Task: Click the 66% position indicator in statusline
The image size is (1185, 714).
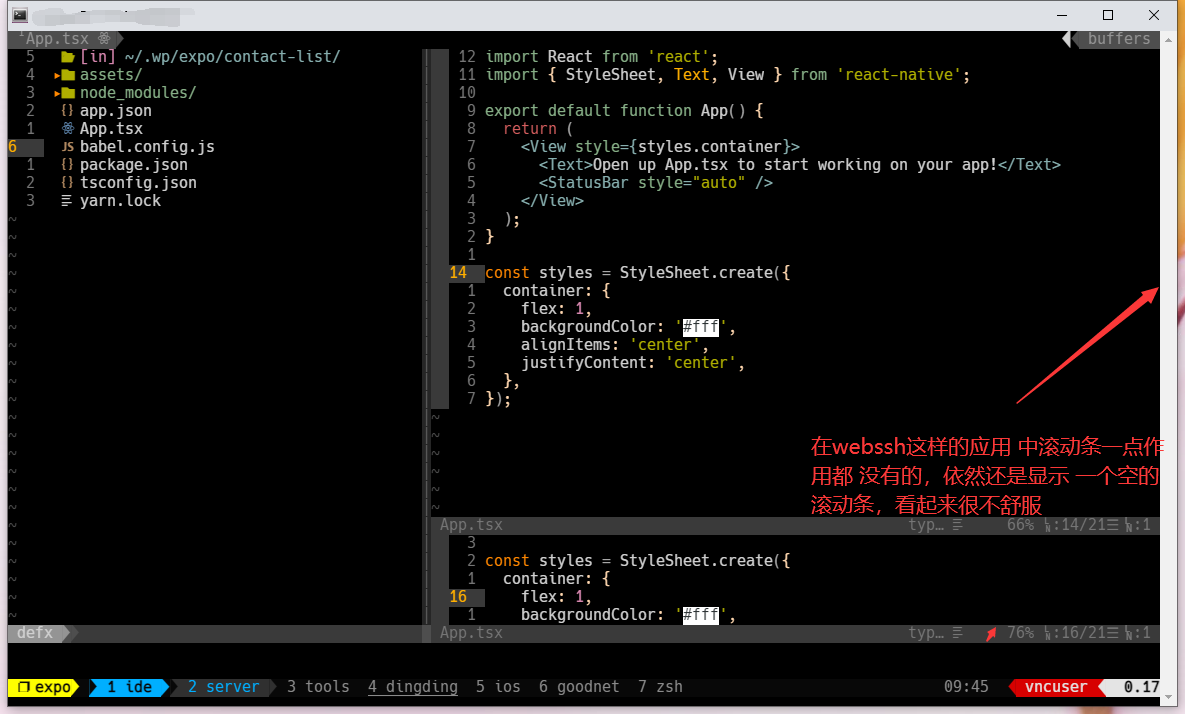Action: click(1020, 525)
